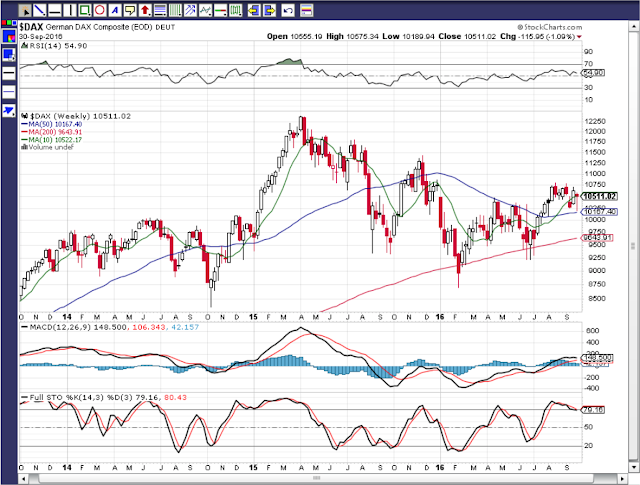Viewport: 640px width, 485px height.
Task: Undo the last annotation
Action: click(x=288, y=10)
